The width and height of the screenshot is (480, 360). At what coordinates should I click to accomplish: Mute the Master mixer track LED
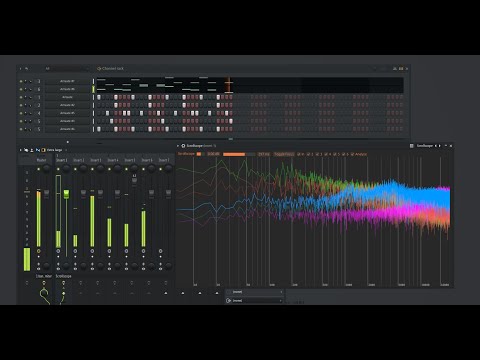tap(39, 169)
